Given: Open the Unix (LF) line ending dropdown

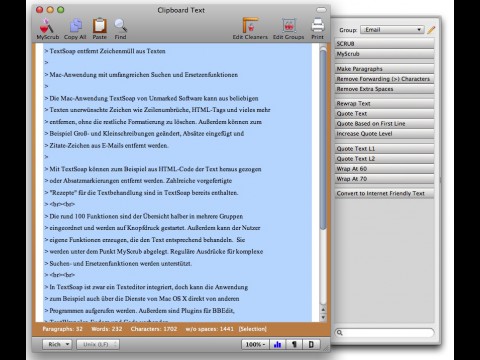Looking at the screenshot, I should coord(98,344).
